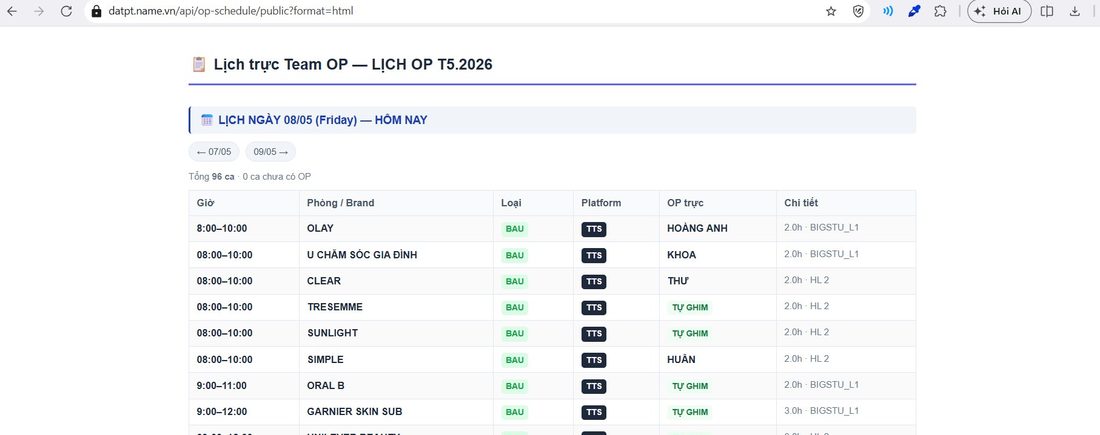Click the Giờ column header
This screenshot has height=435, width=1100.
[x=244, y=203]
